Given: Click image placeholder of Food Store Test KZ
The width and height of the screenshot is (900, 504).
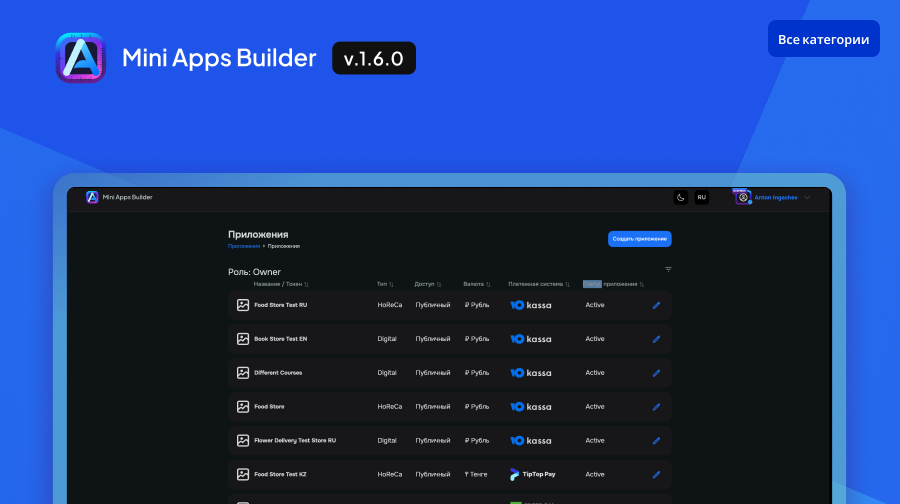Looking at the screenshot, I should (x=243, y=475).
